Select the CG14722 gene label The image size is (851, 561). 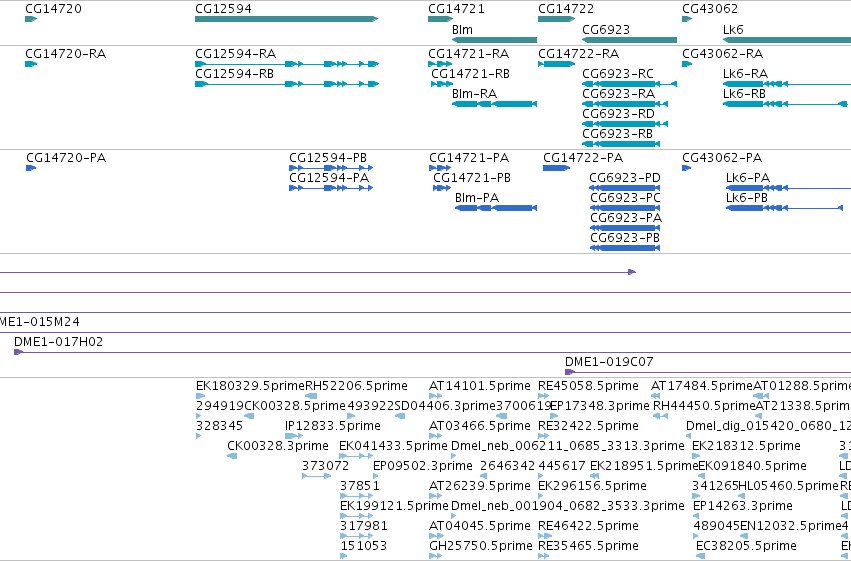pyautogui.click(x=566, y=9)
